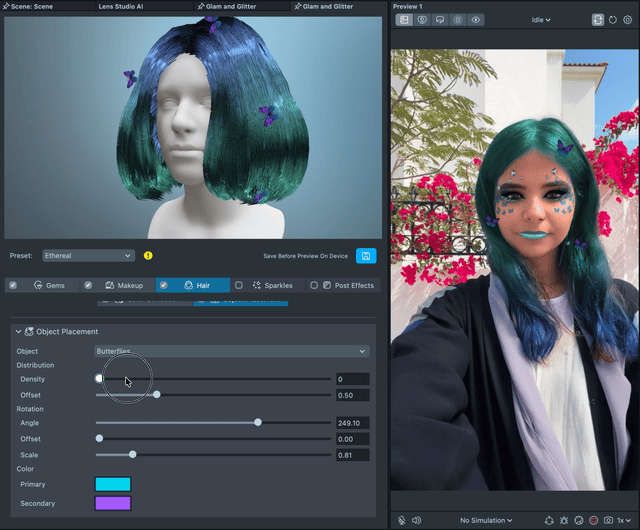Screen dimensions: 640x530
Task: Open the Preset dropdown showing Ethereal
Action: pyautogui.click(x=88, y=256)
